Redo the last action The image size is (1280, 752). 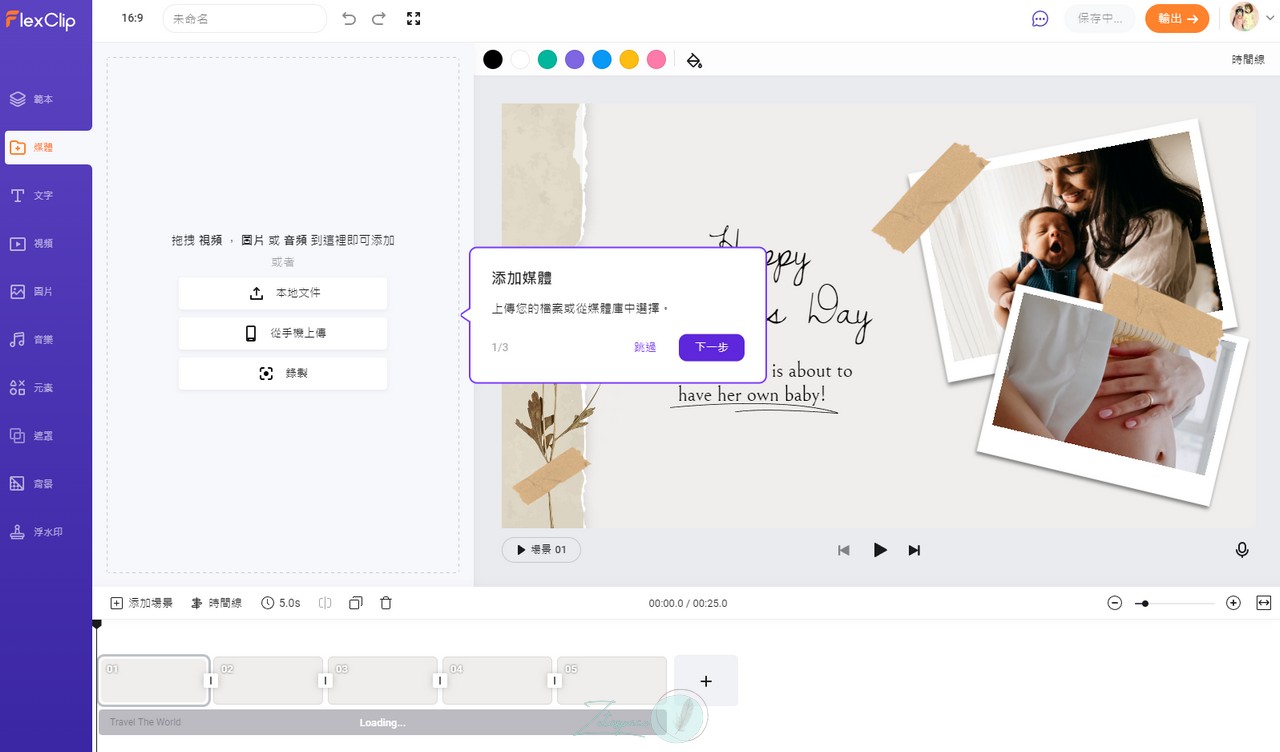[379, 18]
